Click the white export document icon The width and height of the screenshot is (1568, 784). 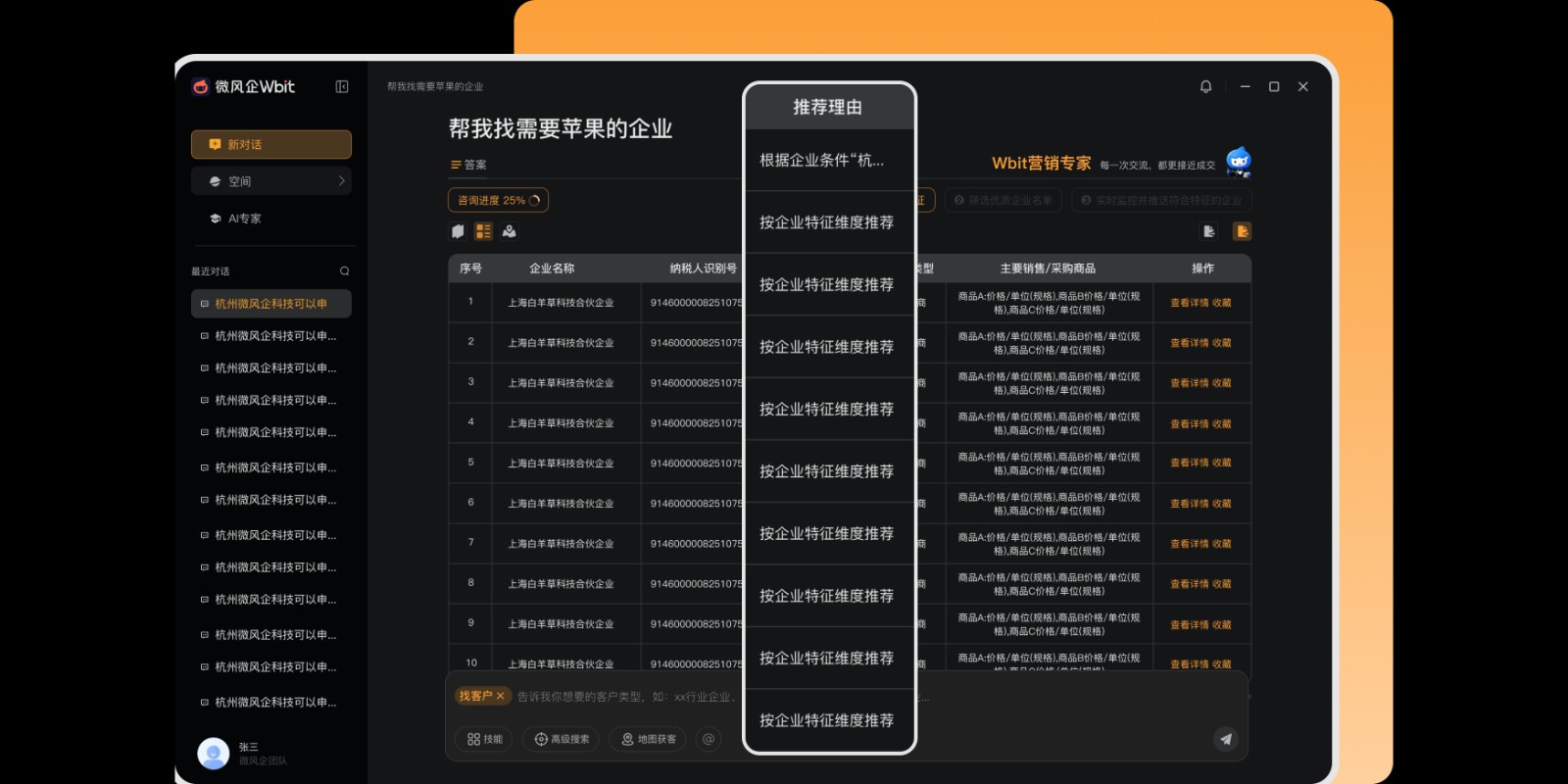coord(1209,231)
